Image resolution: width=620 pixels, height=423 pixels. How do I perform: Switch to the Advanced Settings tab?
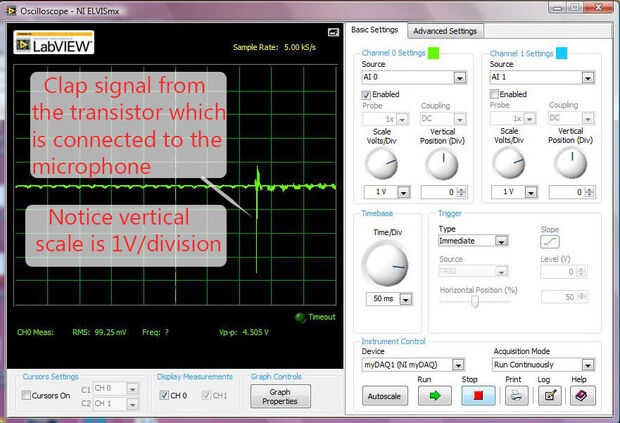pos(445,31)
